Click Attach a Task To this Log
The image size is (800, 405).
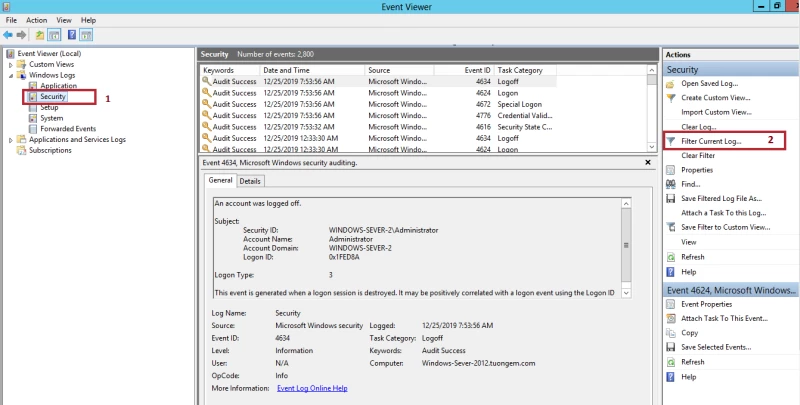pyautogui.click(x=723, y=213)
